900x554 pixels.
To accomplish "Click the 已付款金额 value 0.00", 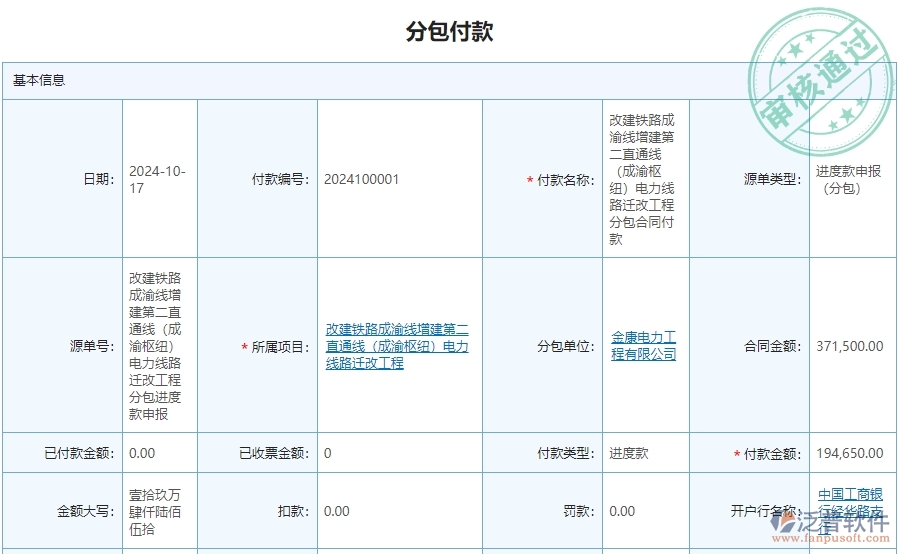I will coord(142,453).
